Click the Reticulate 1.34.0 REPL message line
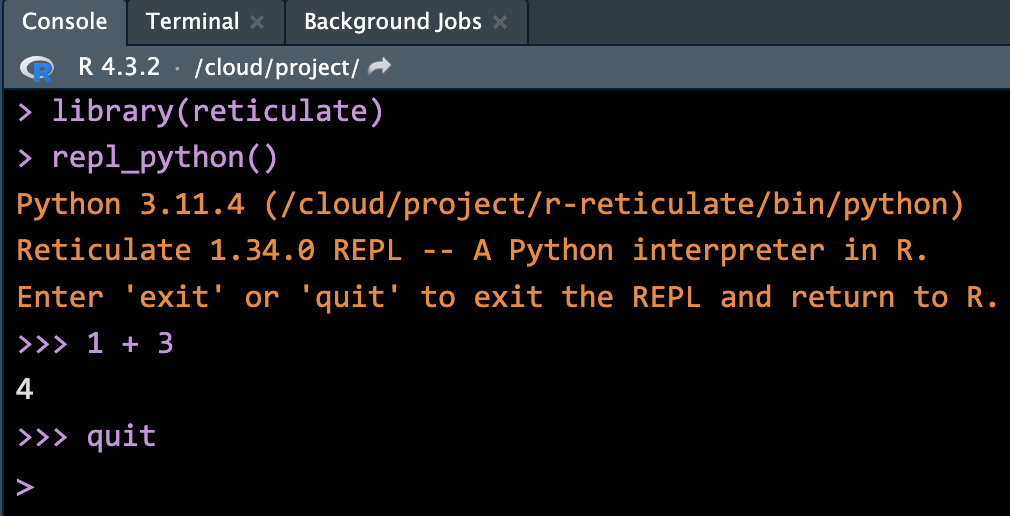1010x516 pixels. [472, 251]
